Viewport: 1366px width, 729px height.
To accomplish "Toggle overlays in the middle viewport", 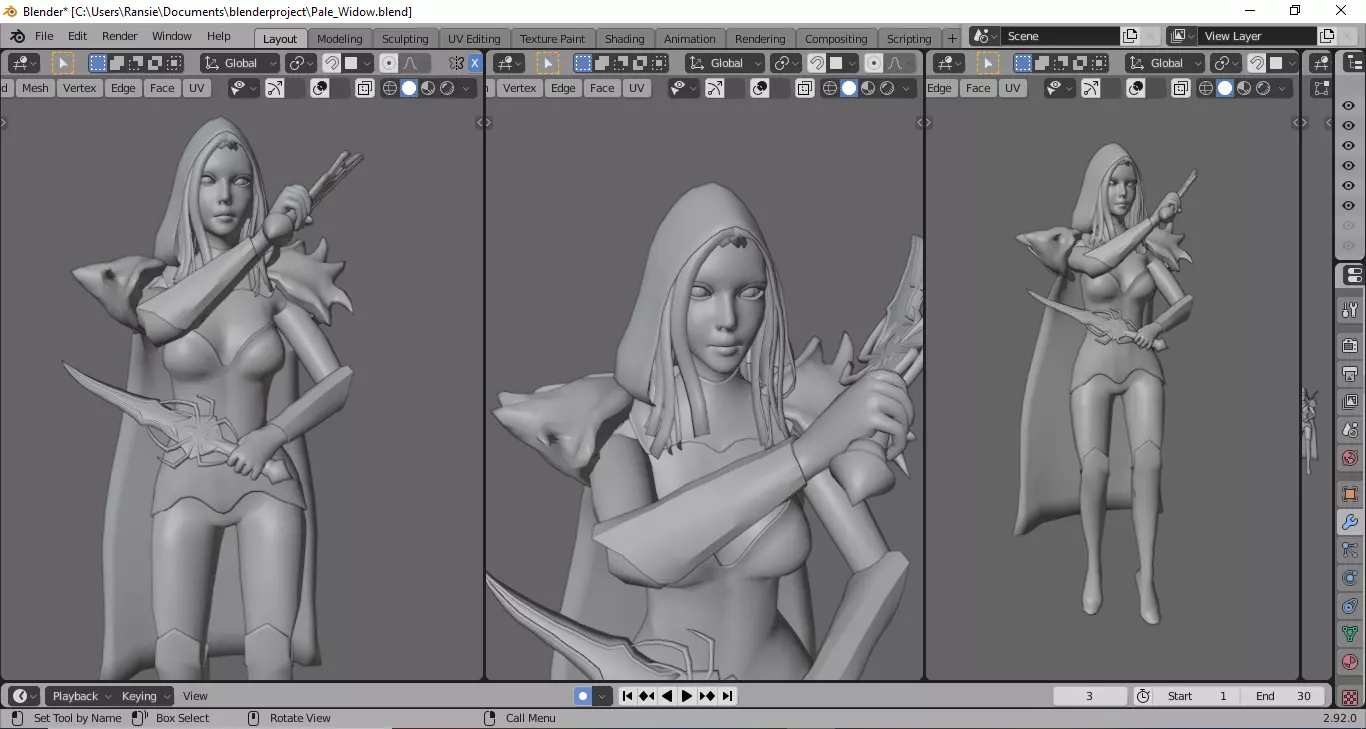I will (x=760, y=88).
